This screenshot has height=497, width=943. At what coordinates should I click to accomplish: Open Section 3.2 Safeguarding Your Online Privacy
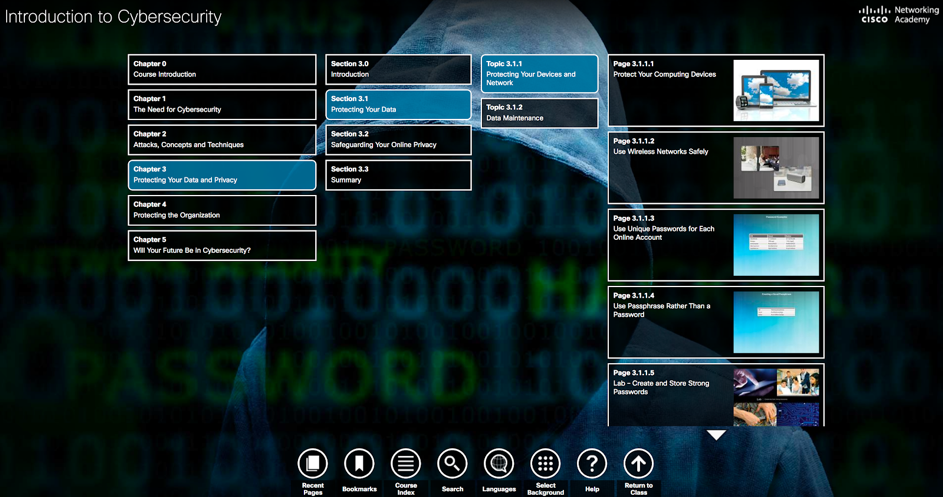point(398,140)
